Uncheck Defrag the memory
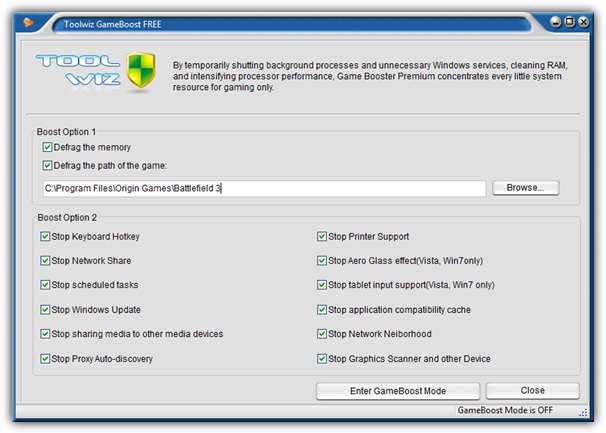This screenshot has height=433, width=606. (47, 147)
